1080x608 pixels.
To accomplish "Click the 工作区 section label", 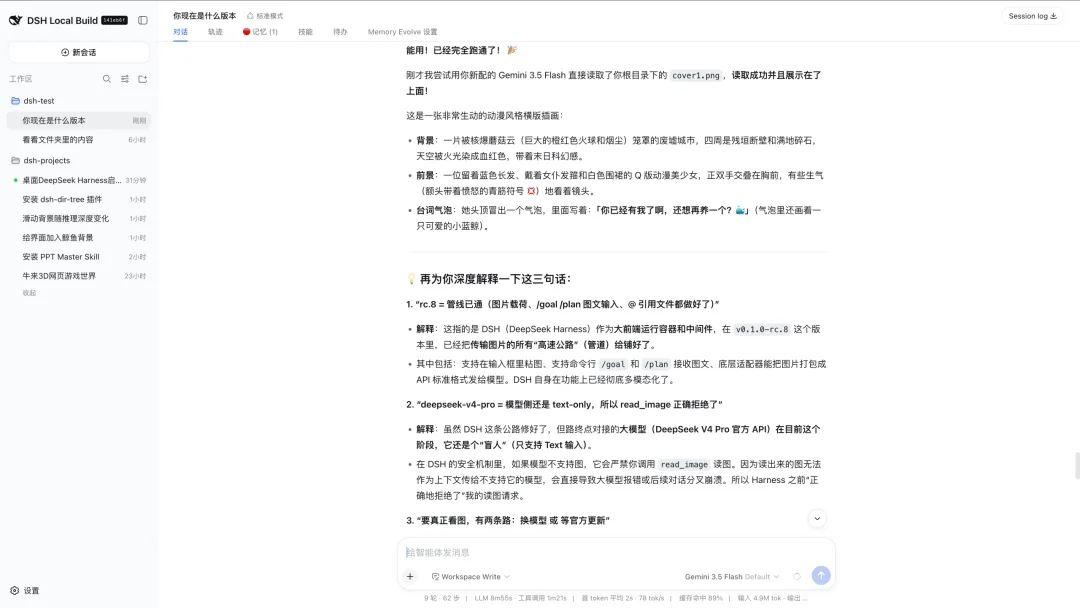I will (x=21, y=79).
